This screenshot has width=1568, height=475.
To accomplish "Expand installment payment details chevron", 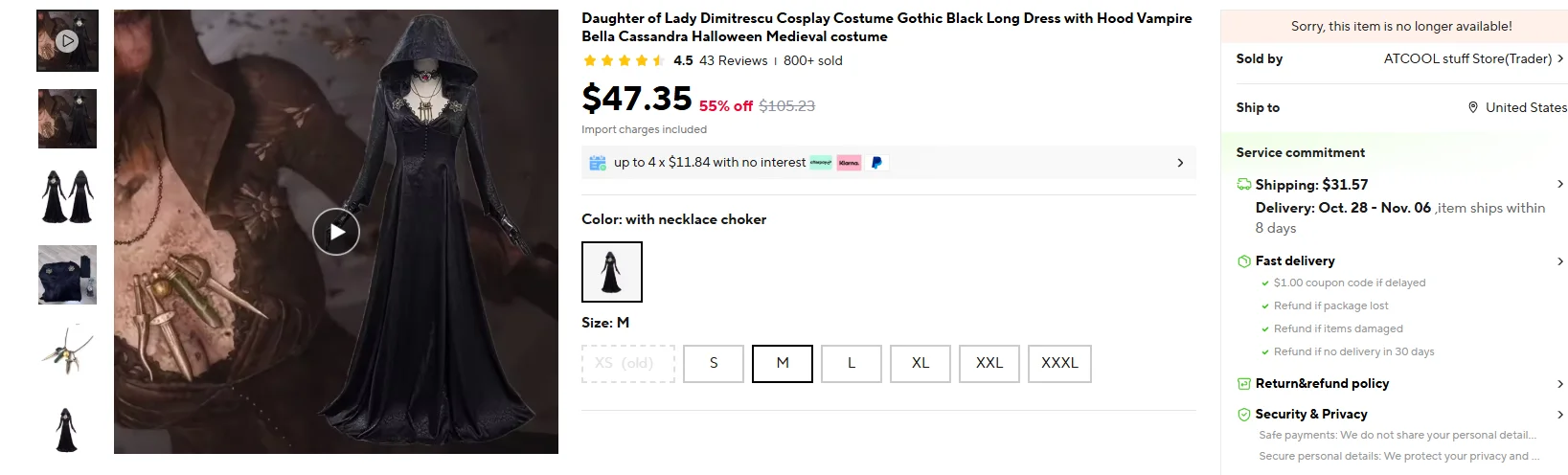I will pyautogui.click(x=1180, y=163).
